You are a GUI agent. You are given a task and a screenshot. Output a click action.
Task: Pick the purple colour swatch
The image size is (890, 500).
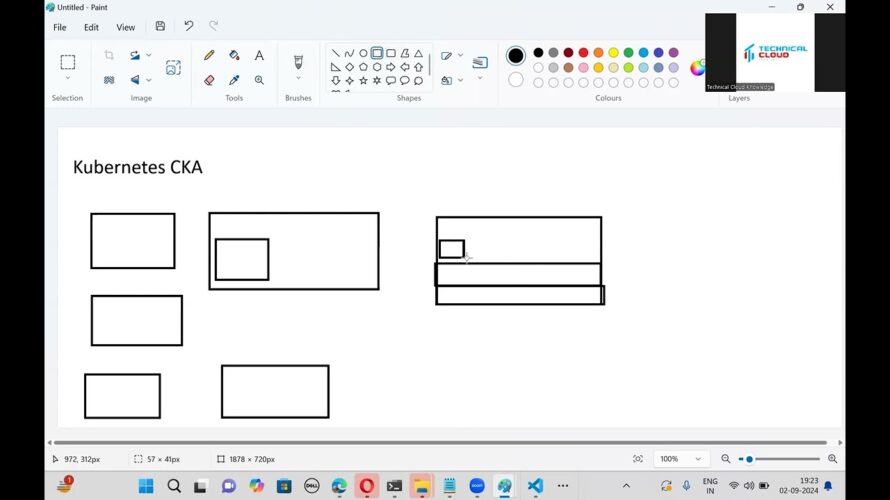click(673, 53)
